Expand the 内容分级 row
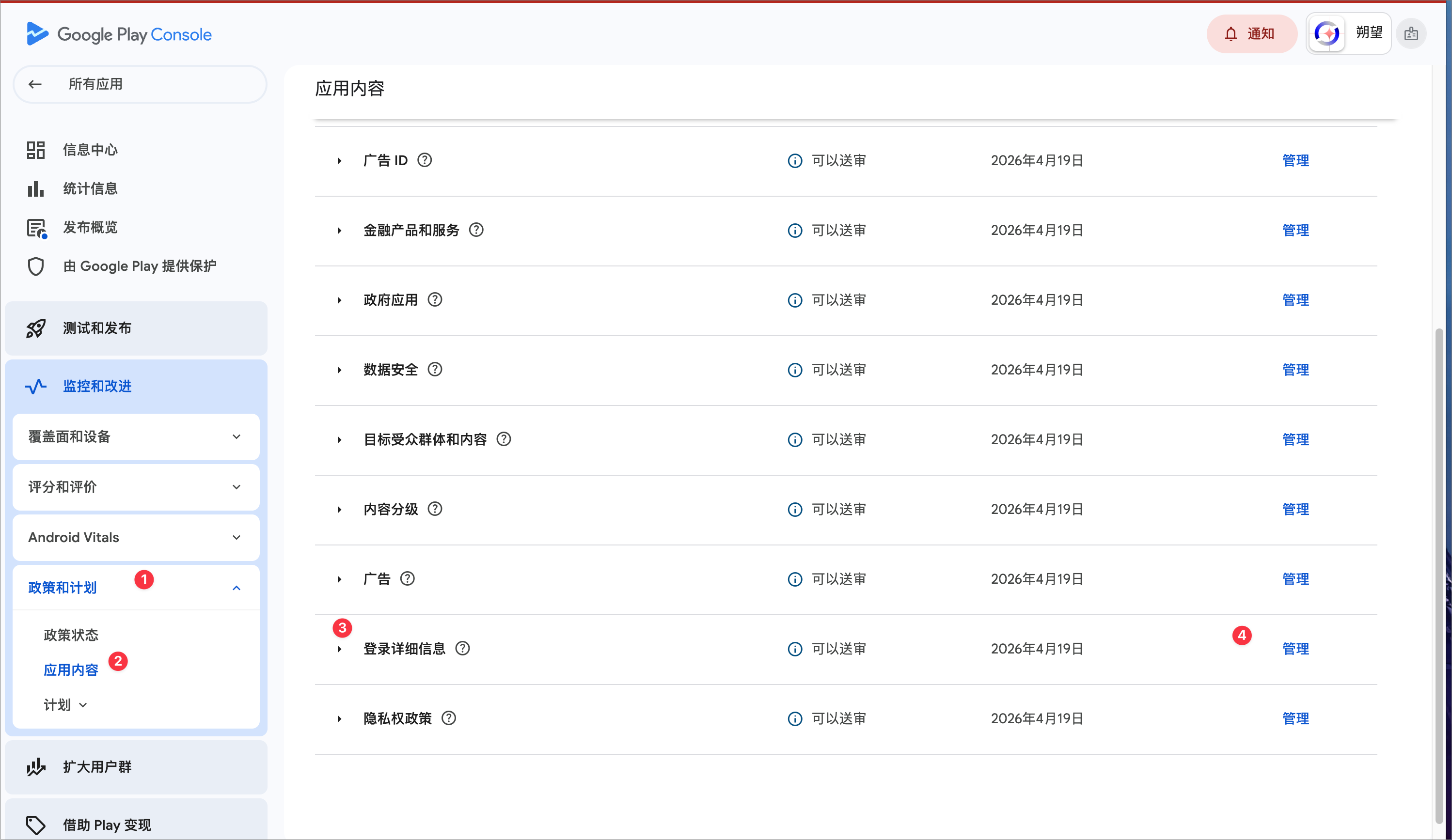The height and width of the screenshot is (840, 1452). (x=339, y=510)
